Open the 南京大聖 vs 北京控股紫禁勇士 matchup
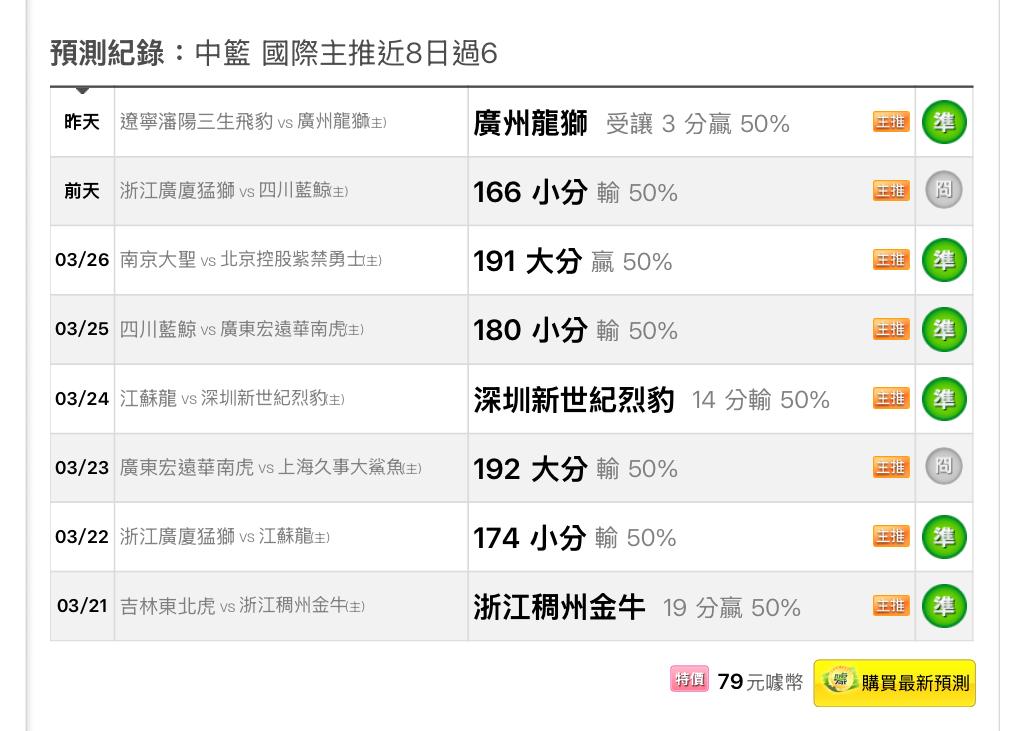The image size is (1012, 731). coord(250,260)
